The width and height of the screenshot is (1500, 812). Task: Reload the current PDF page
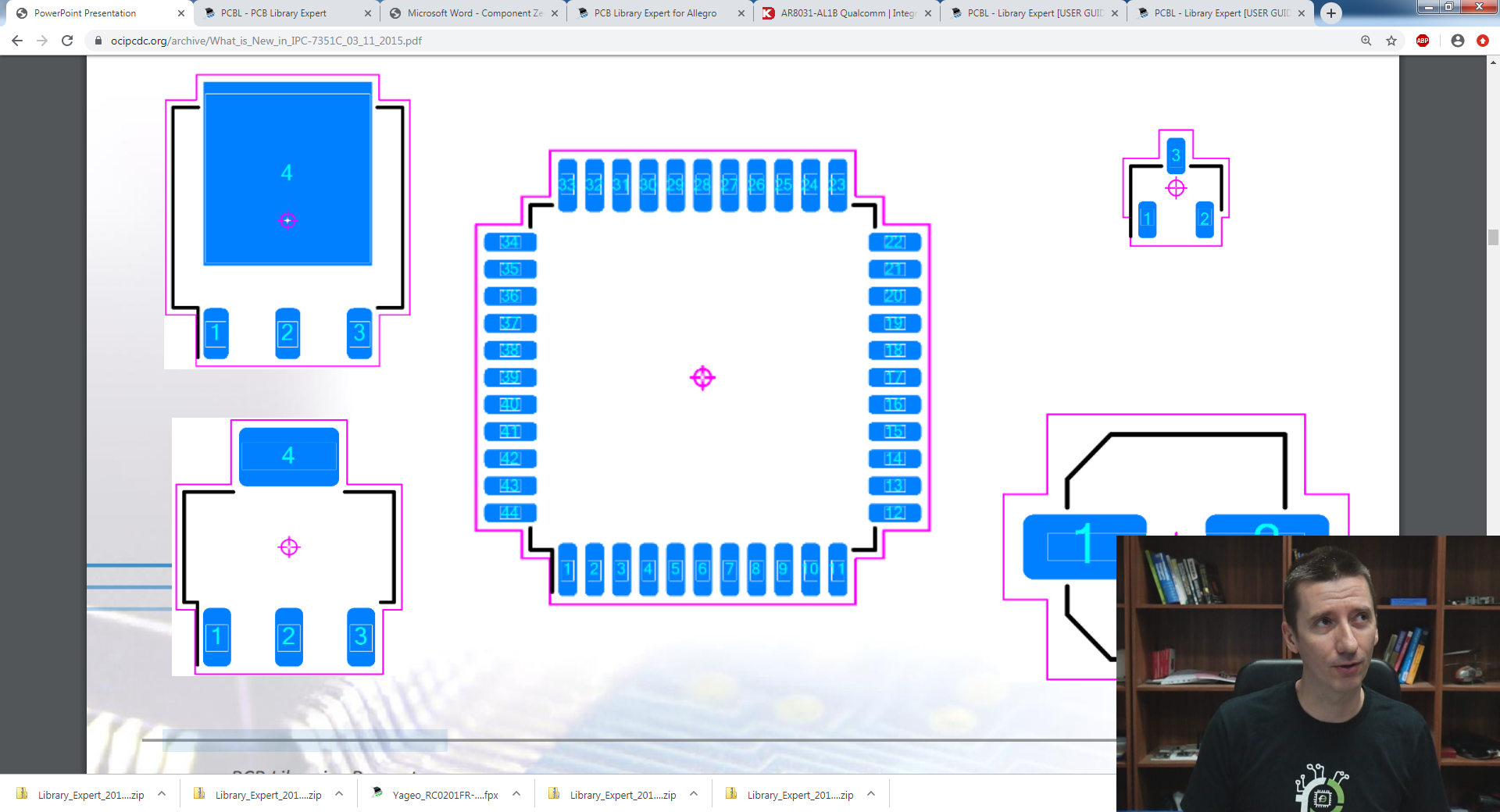pos(67,41)
